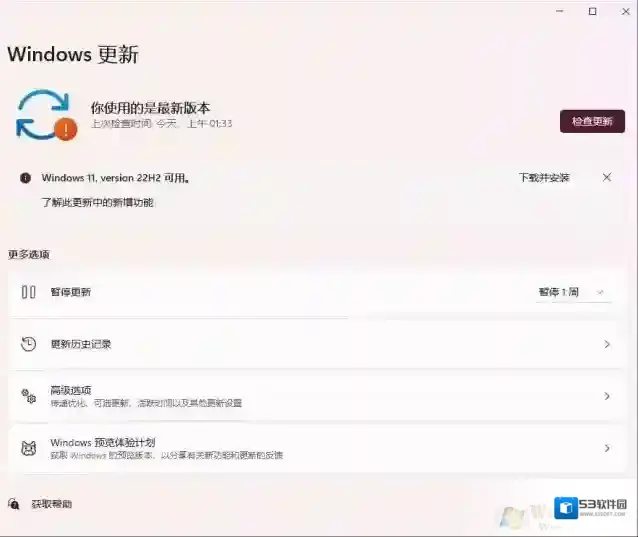Open Windows 预览体验计划 chevron arrow
638x537 pixels.
click(607, 448)
